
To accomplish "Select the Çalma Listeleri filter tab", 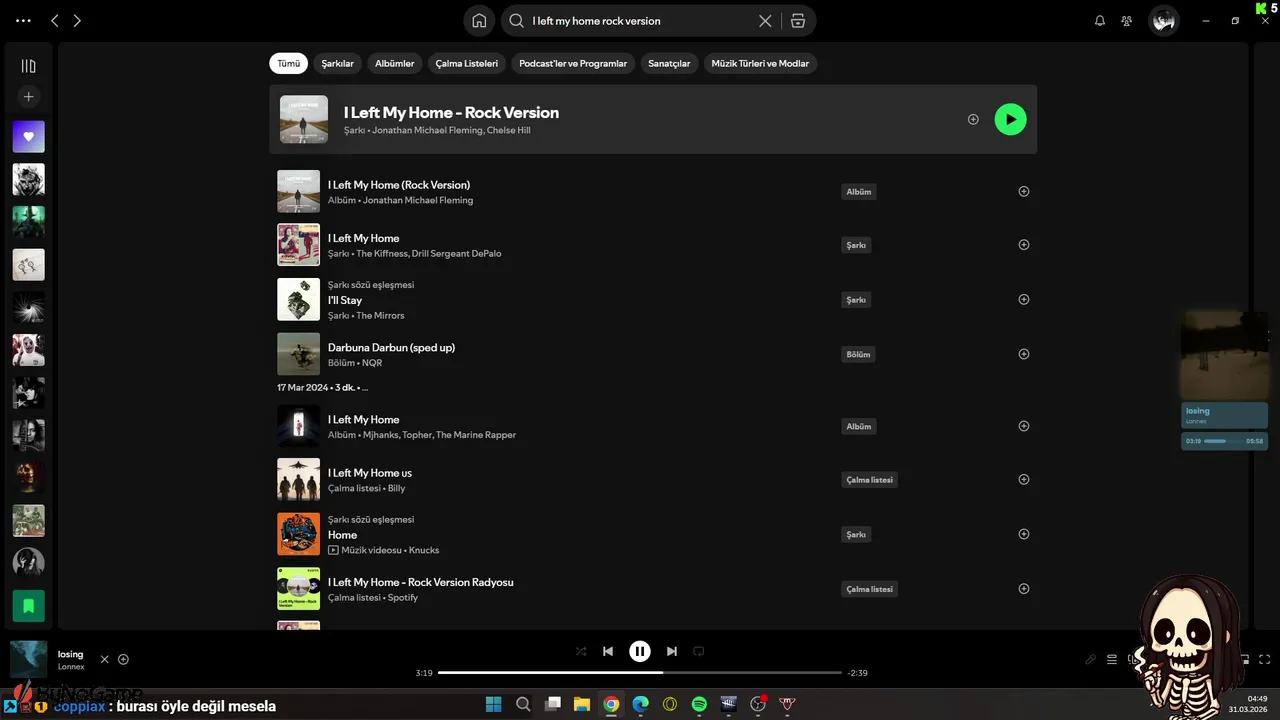I will point(466,63).
